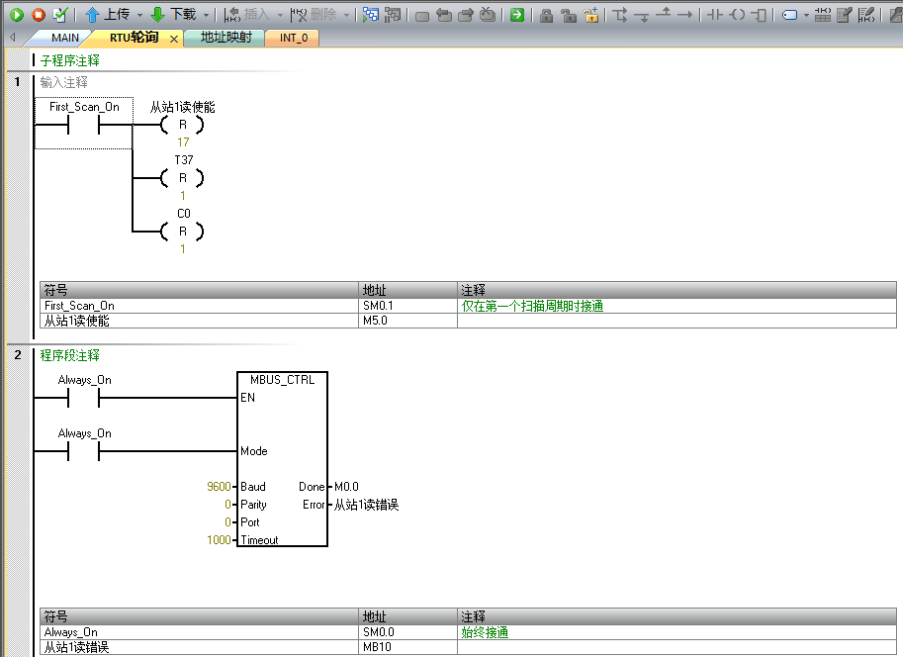
Task: Click the red Stop PLC button
Action: (x=39, y=15)
